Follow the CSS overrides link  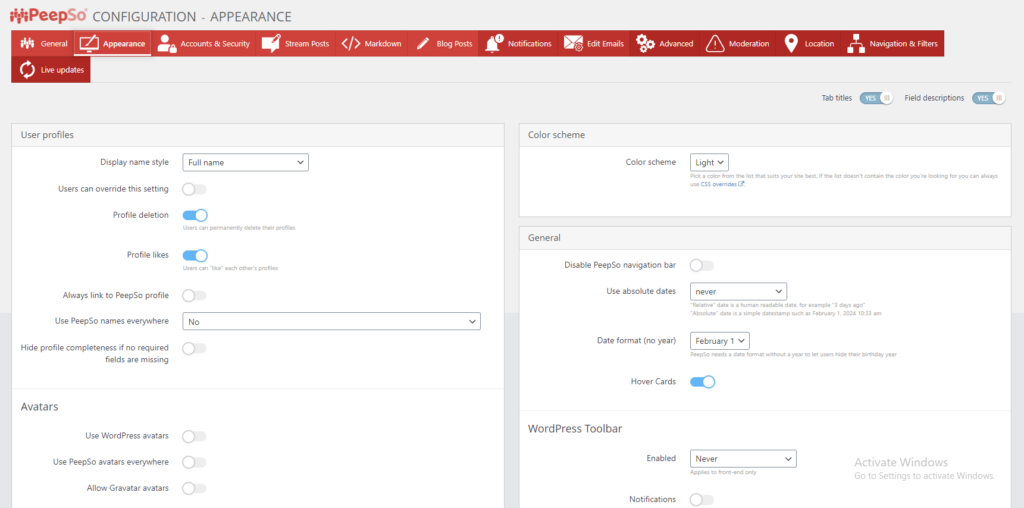point(718,185)
